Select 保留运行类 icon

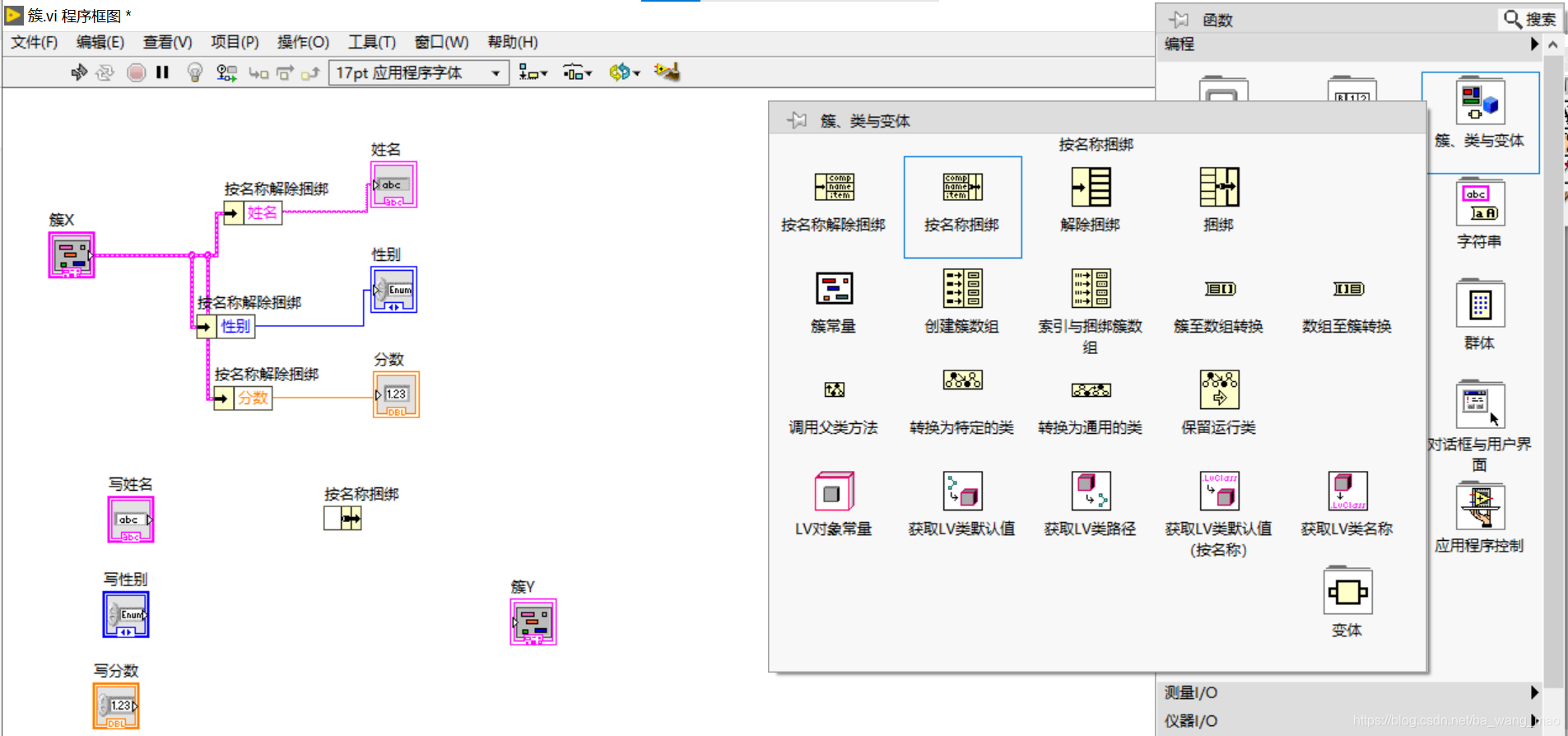(x=1219, y=389)
